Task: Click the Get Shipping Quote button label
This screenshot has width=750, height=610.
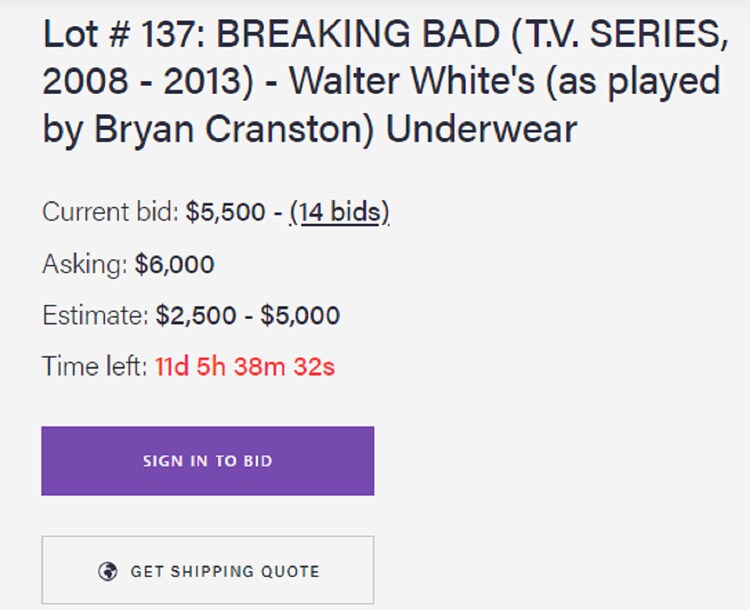Action: (x=225, y=572)
